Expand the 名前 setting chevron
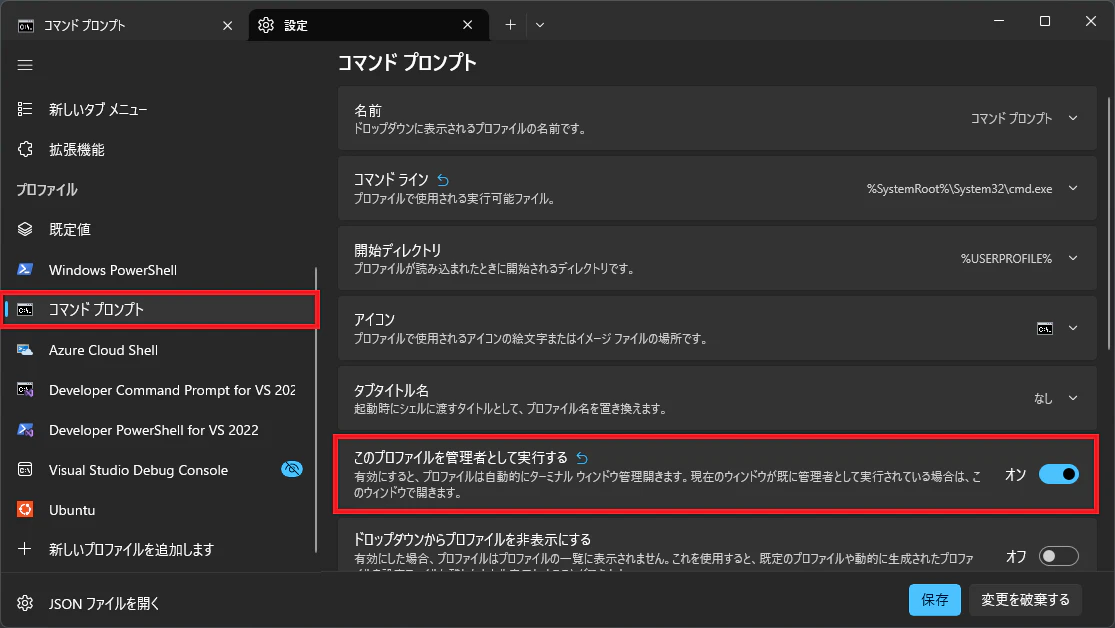 pos(1073,118)
